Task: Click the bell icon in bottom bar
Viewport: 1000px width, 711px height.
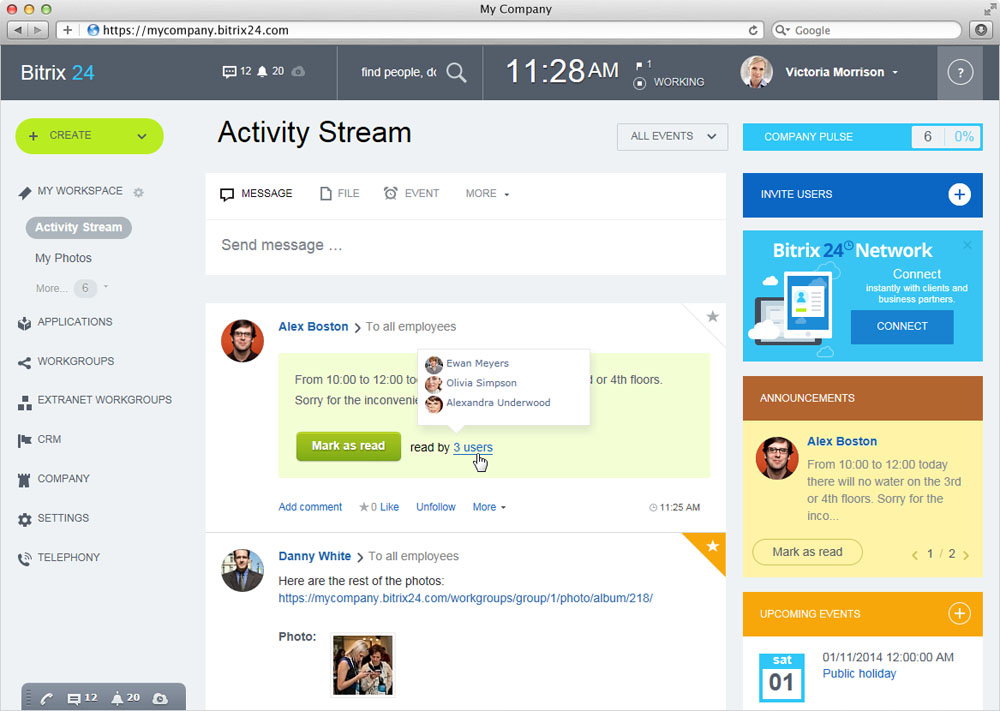Action: click(x=117, y=699)
